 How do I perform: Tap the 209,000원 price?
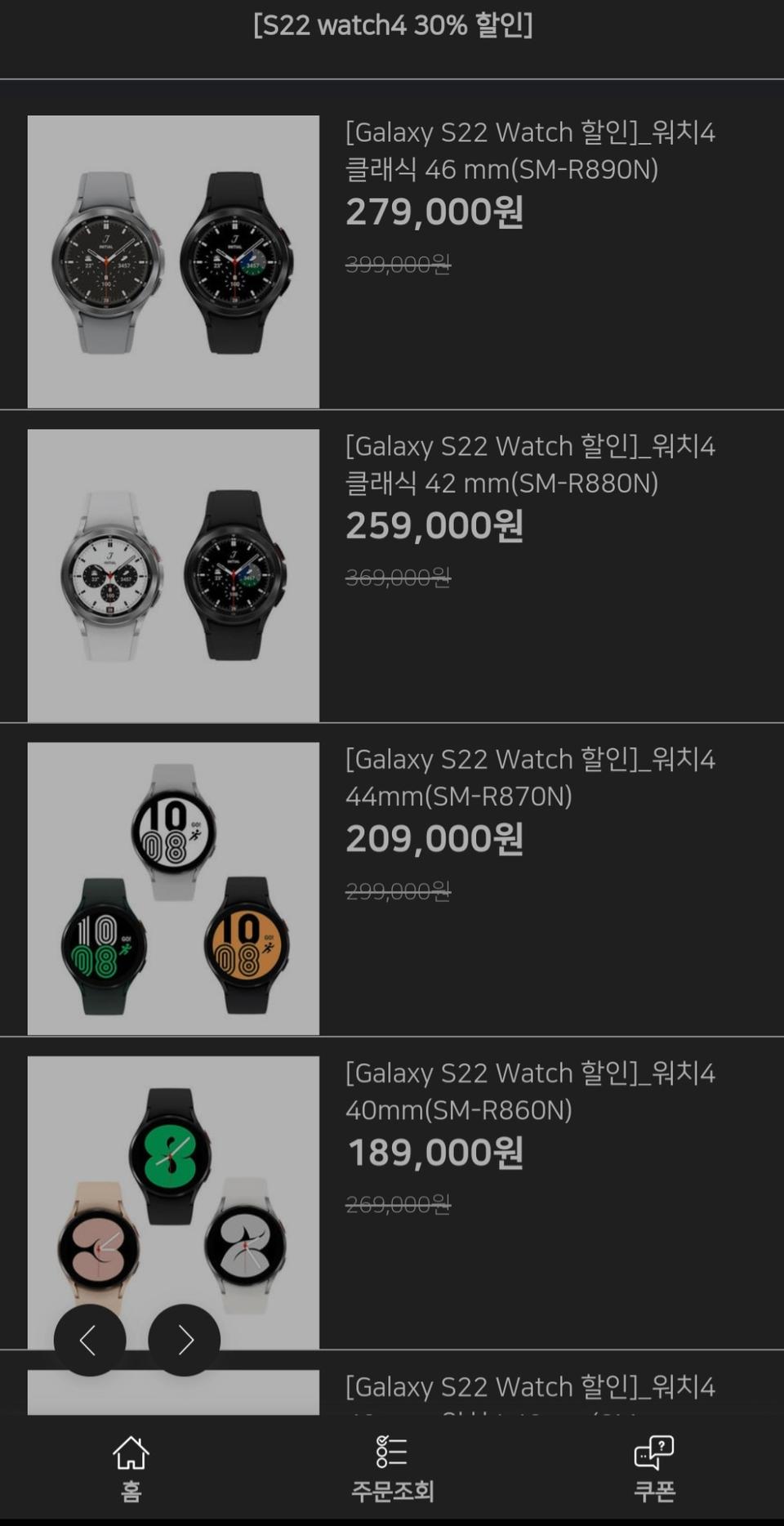click(434, 839)
